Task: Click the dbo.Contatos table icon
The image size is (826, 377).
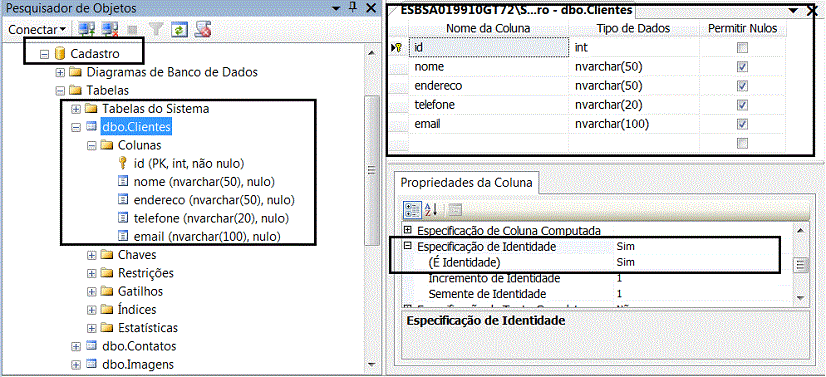Action: coord(92,346)
